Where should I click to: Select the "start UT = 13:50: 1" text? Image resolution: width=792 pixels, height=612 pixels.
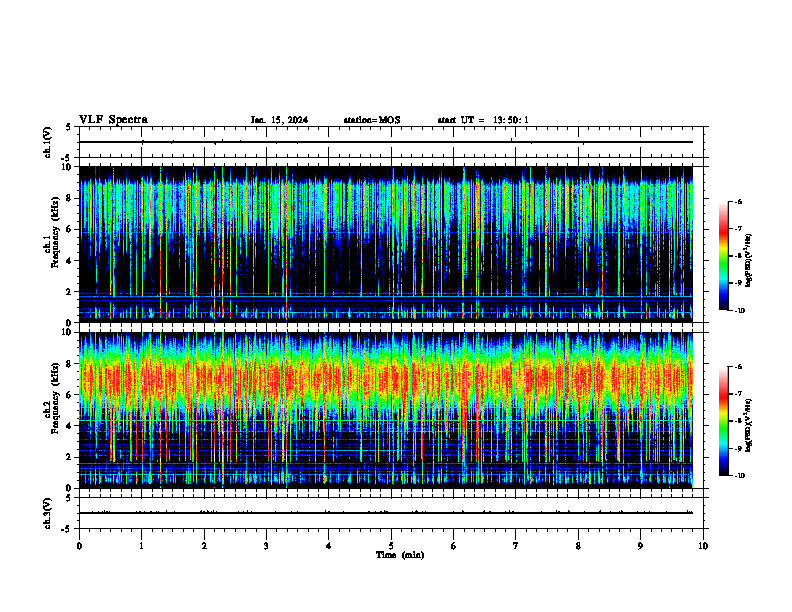coord(483,120)
